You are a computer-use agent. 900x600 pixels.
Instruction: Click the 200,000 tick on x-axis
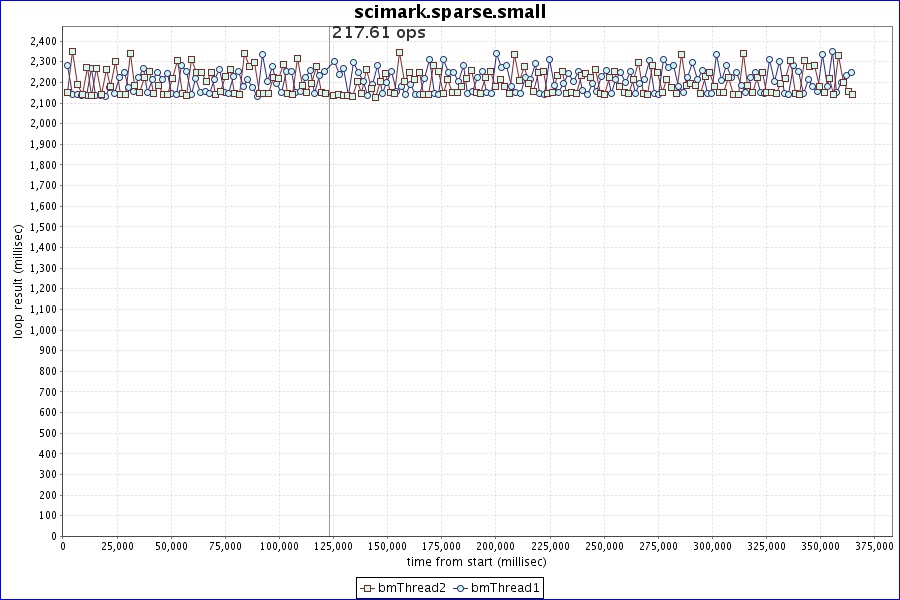(x=495, y=547)
